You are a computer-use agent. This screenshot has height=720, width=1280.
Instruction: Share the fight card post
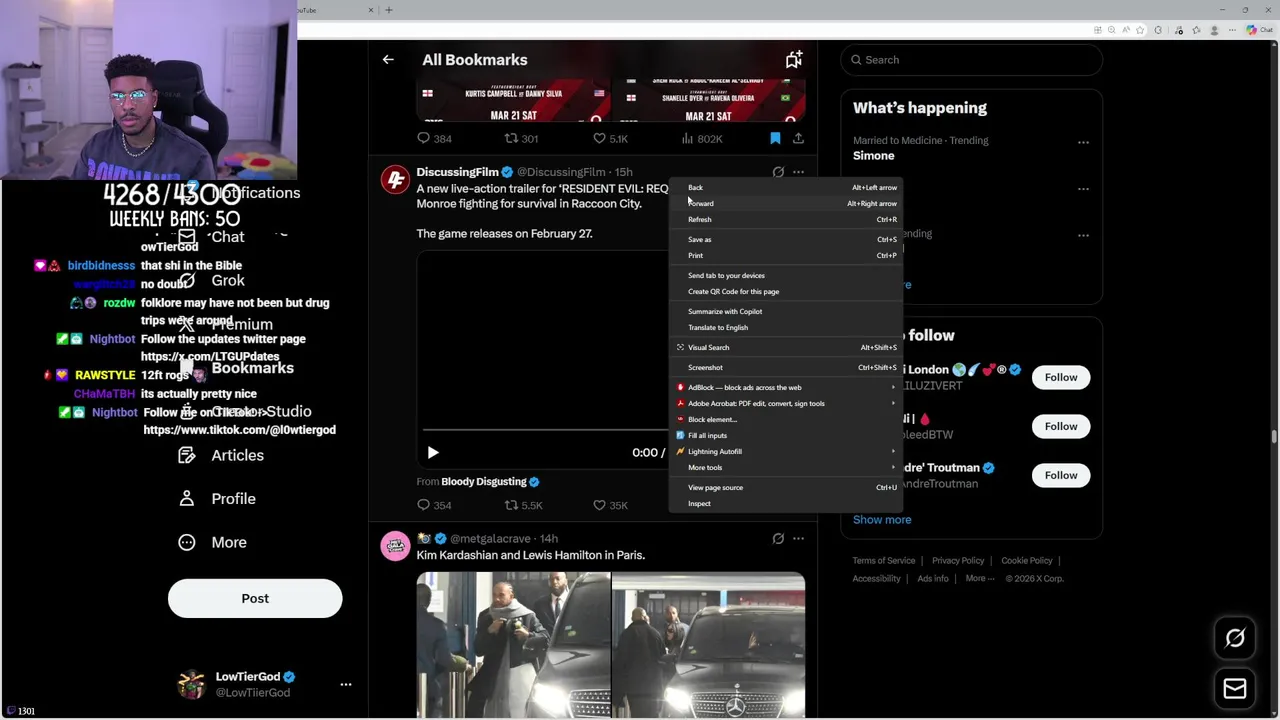pos(798,138)
